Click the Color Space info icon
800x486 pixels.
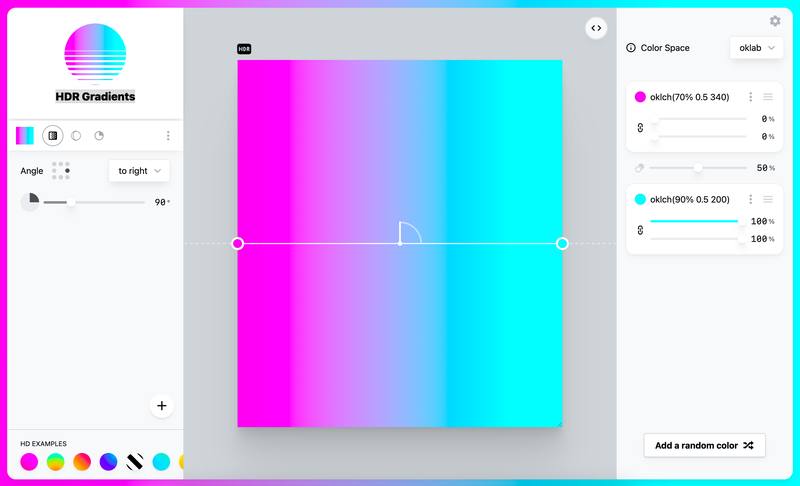(x=631, y=47)
